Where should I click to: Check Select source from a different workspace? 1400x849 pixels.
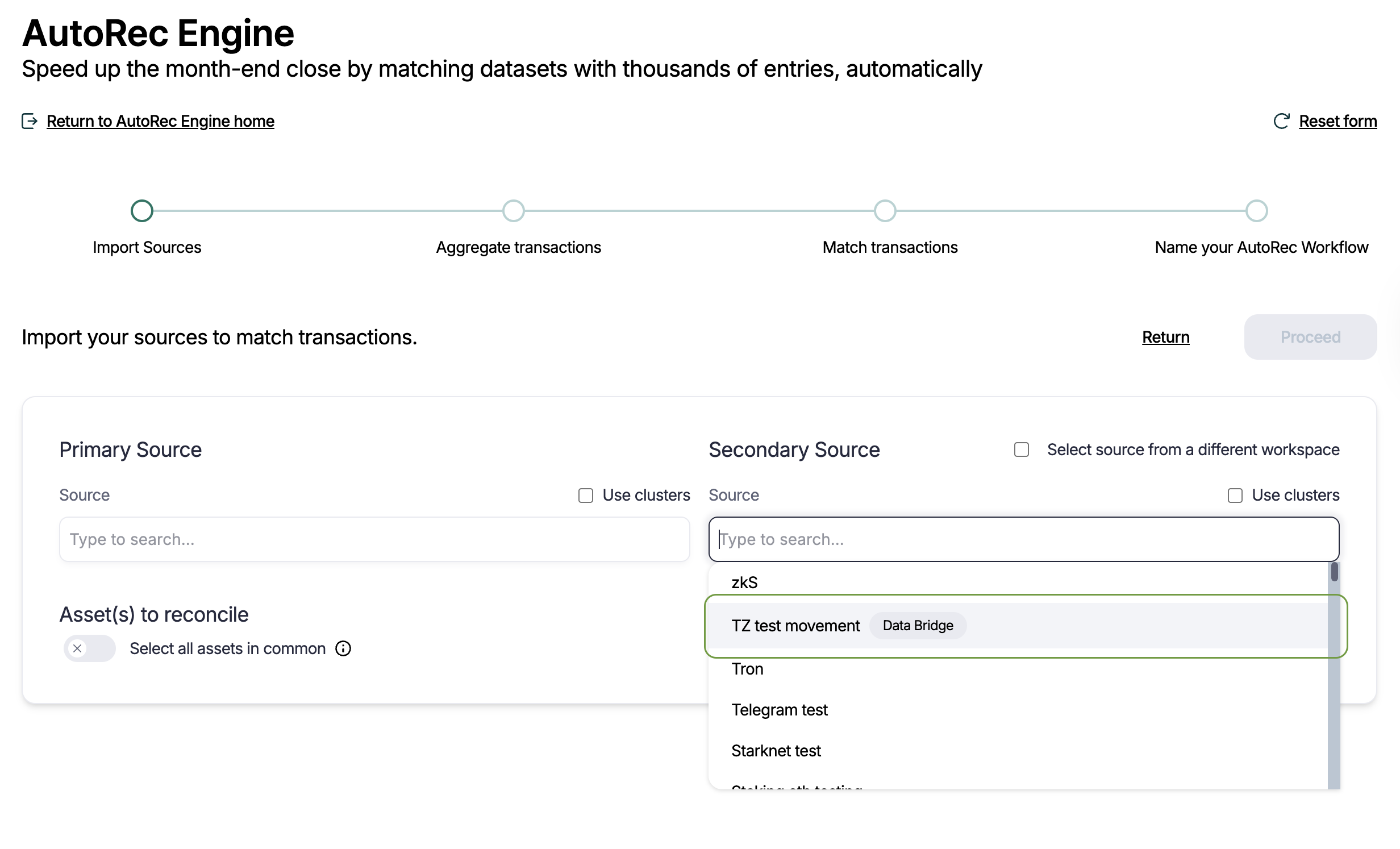[1022, 450]
